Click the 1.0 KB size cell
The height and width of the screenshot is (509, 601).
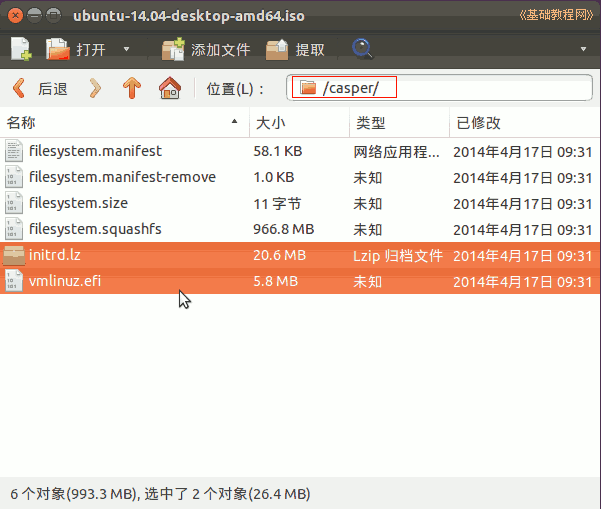pyautogui.click(x=274, y=177)
